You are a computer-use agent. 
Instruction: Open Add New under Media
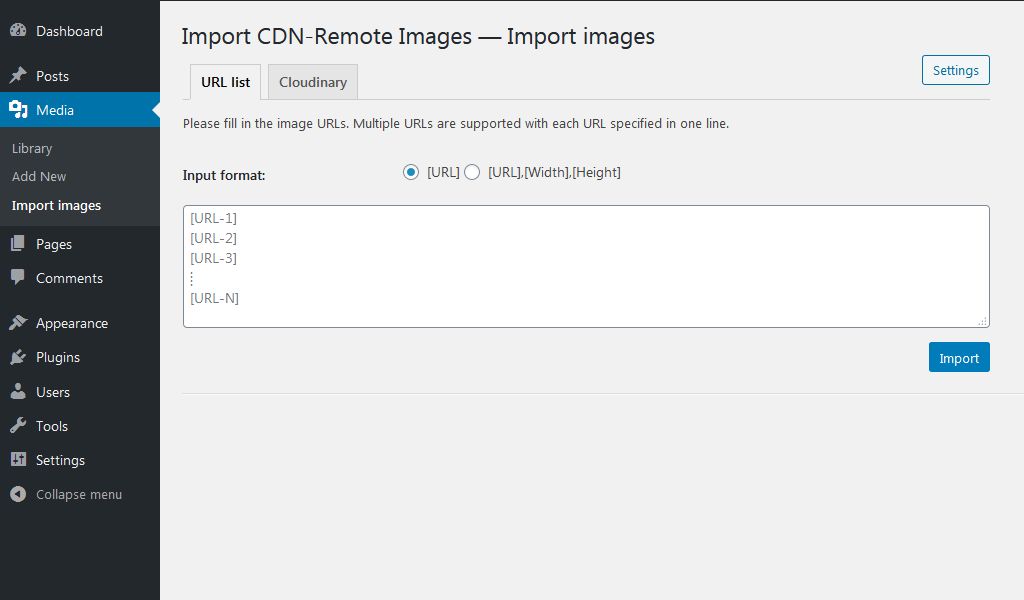coord(39,176)
